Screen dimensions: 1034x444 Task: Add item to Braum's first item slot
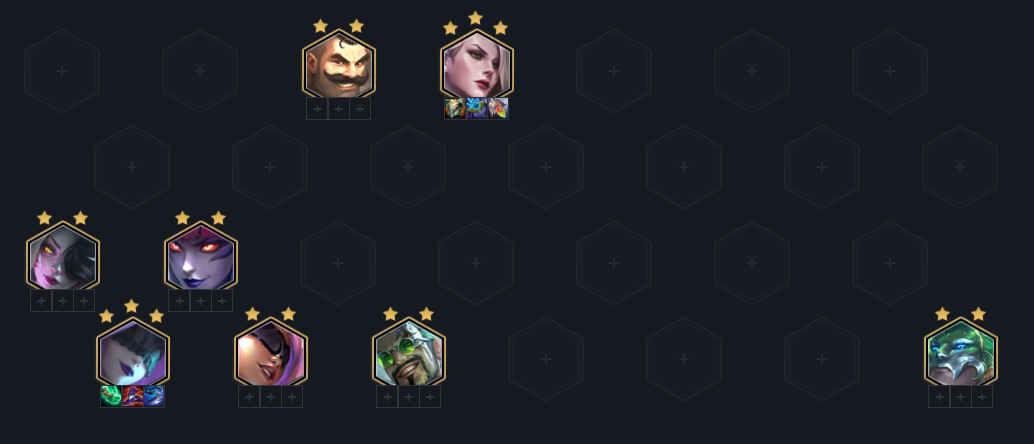tap(317, 109)
